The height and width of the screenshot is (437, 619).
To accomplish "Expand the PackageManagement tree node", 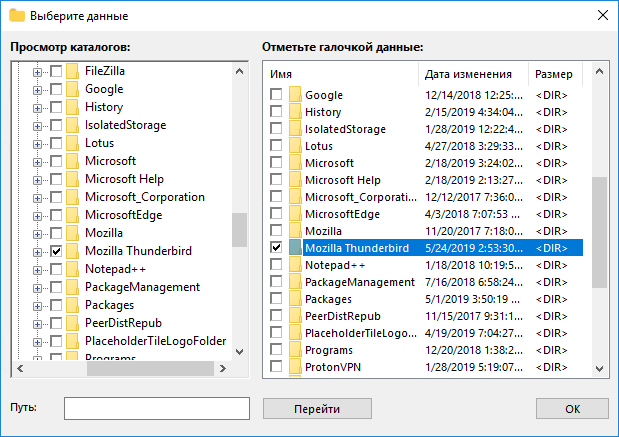I will [37, 288].
